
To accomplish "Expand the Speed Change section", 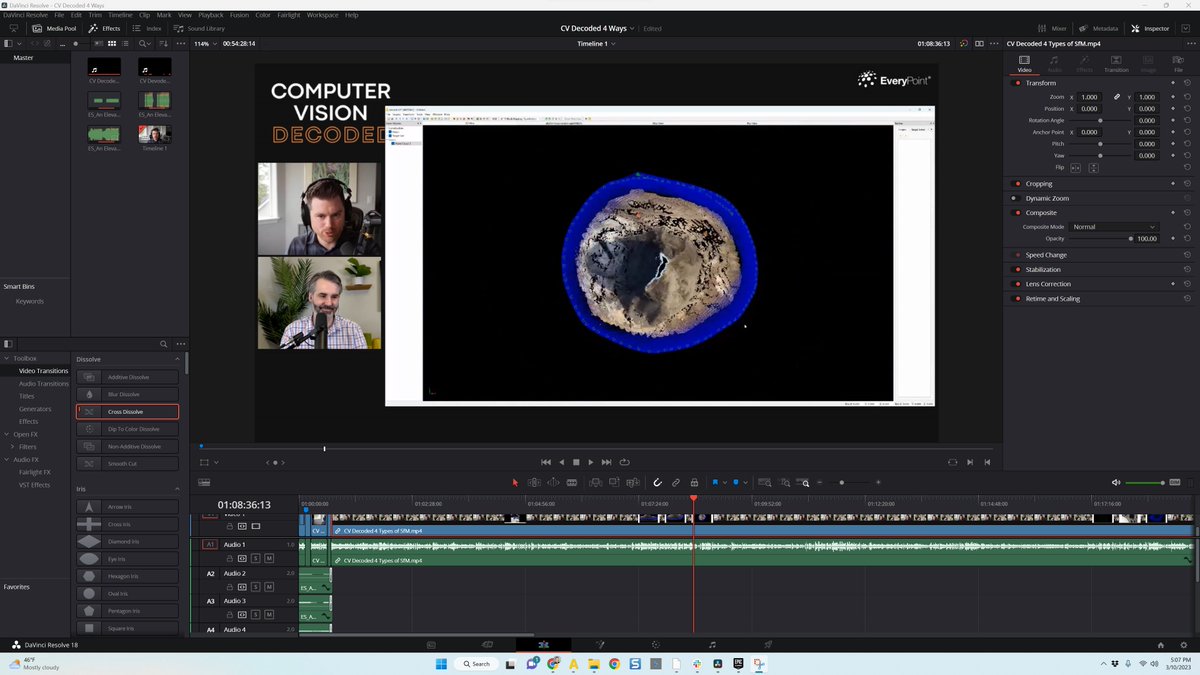I will [1046, 255].
